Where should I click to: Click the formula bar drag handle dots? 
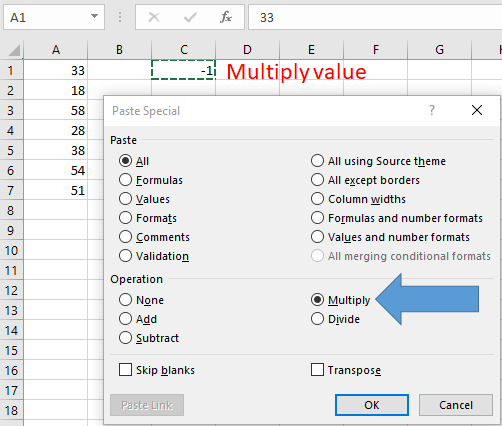120,17
